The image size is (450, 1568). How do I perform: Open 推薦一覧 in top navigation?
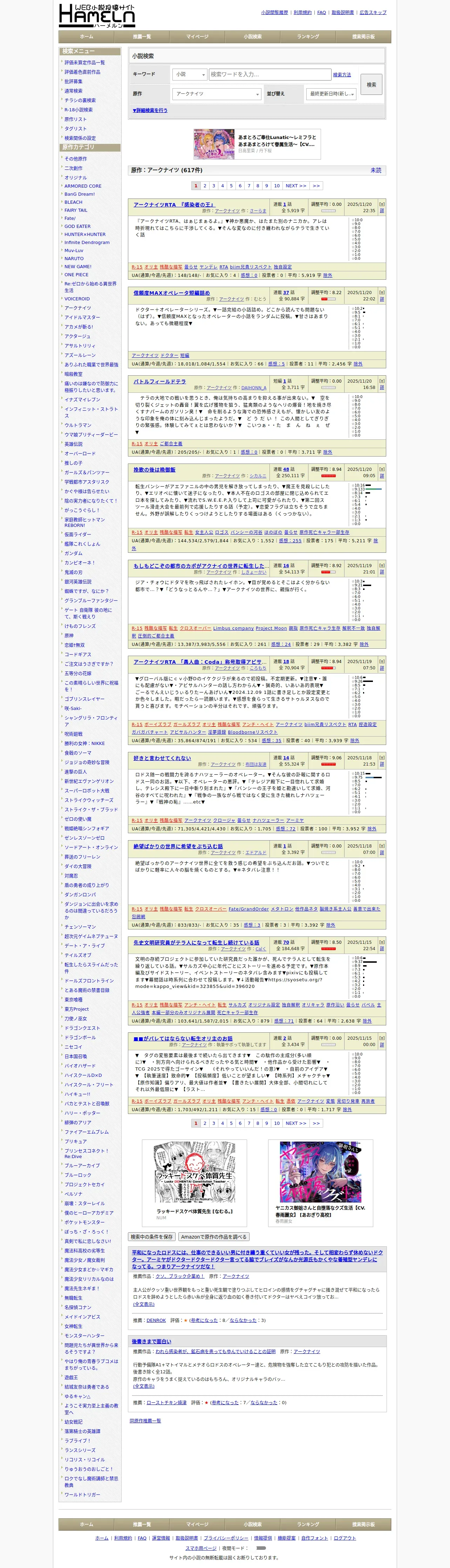click(x=142, y=36)
